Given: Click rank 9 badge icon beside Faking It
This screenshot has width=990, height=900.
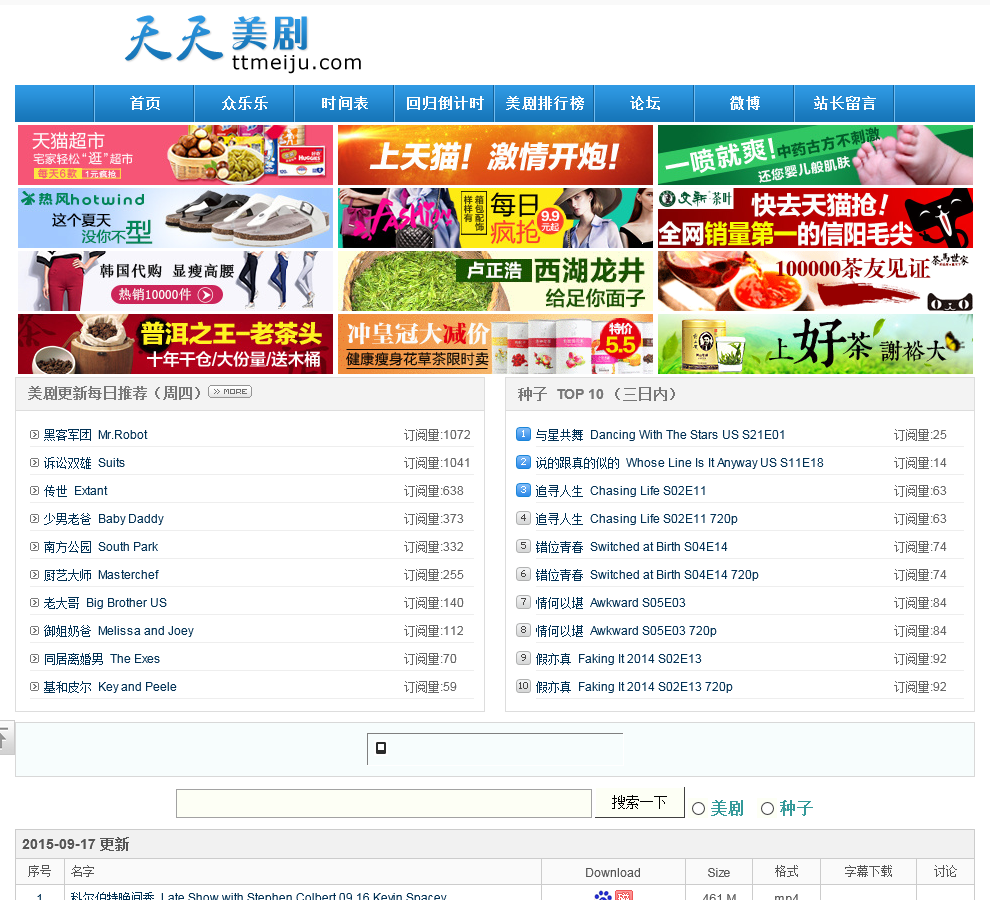Looking at the screenshot, I should click(x=523, y=657).
